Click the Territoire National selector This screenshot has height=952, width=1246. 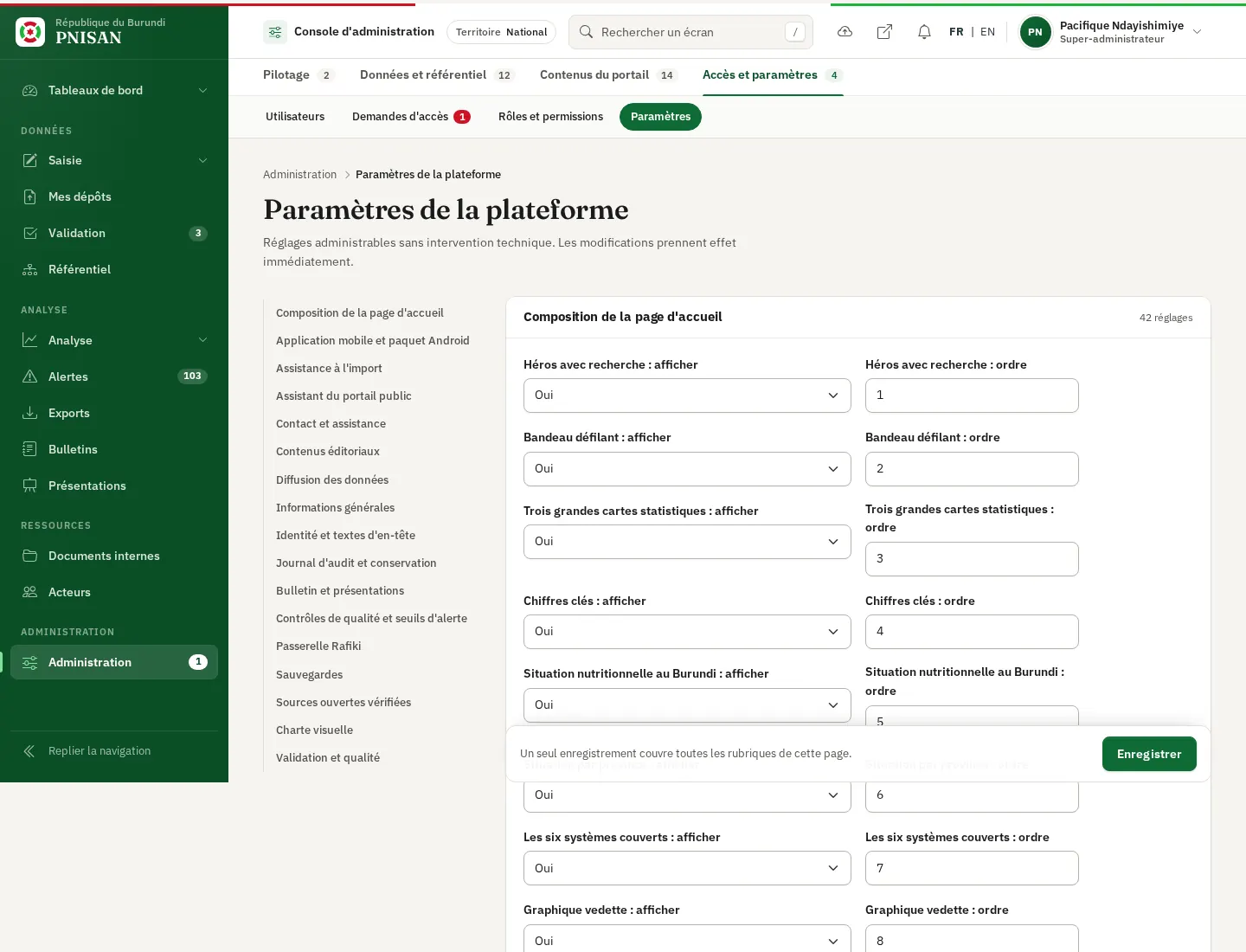pos(501,32)
